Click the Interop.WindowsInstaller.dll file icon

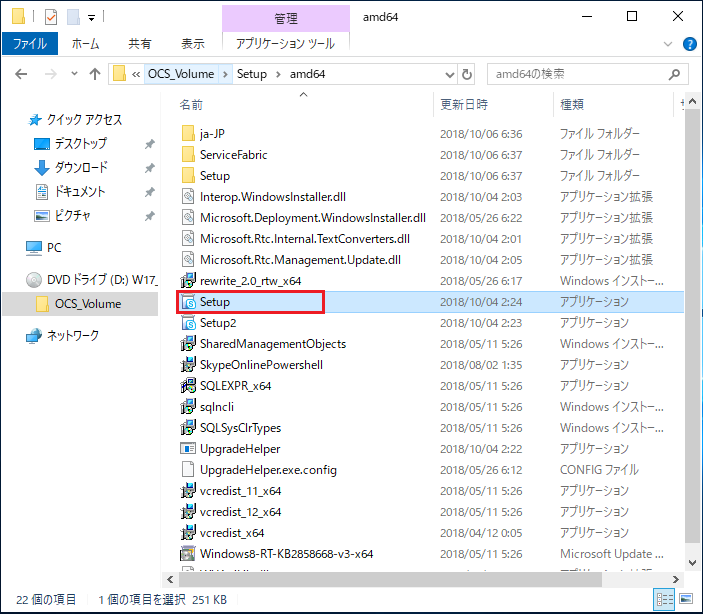188,197
